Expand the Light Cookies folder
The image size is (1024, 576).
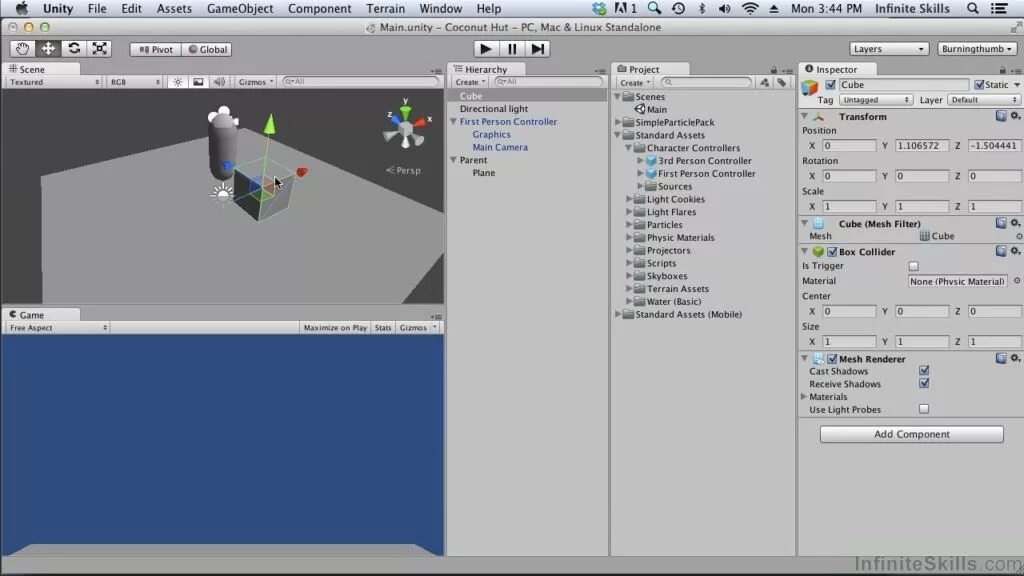[x=630, y=199]
